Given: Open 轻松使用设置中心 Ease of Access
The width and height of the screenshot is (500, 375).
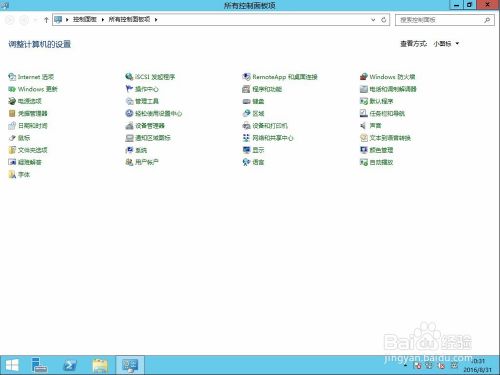Looking at the screenshot, I should [x=154, y=113].
